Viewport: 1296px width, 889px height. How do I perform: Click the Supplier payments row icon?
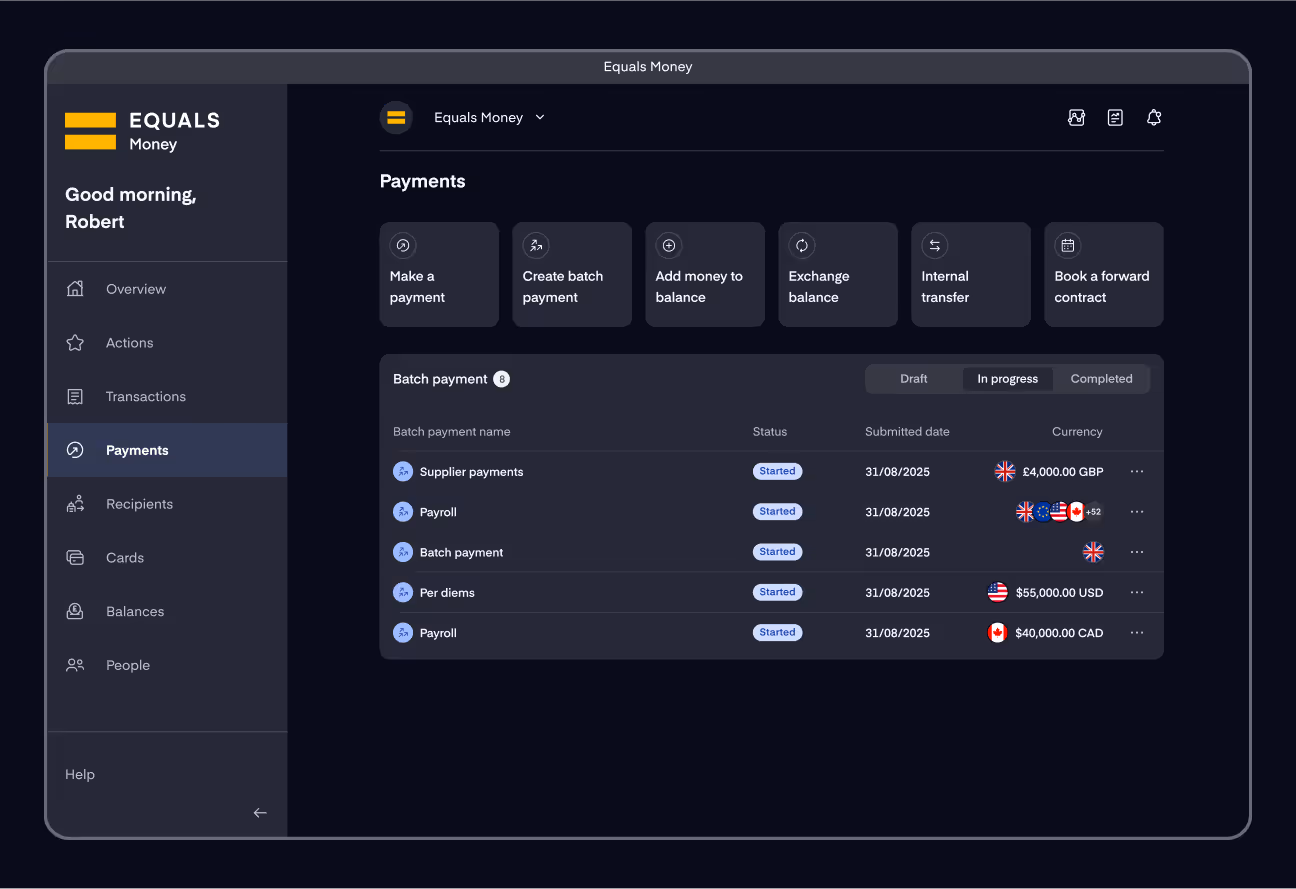tap(403, 471)
